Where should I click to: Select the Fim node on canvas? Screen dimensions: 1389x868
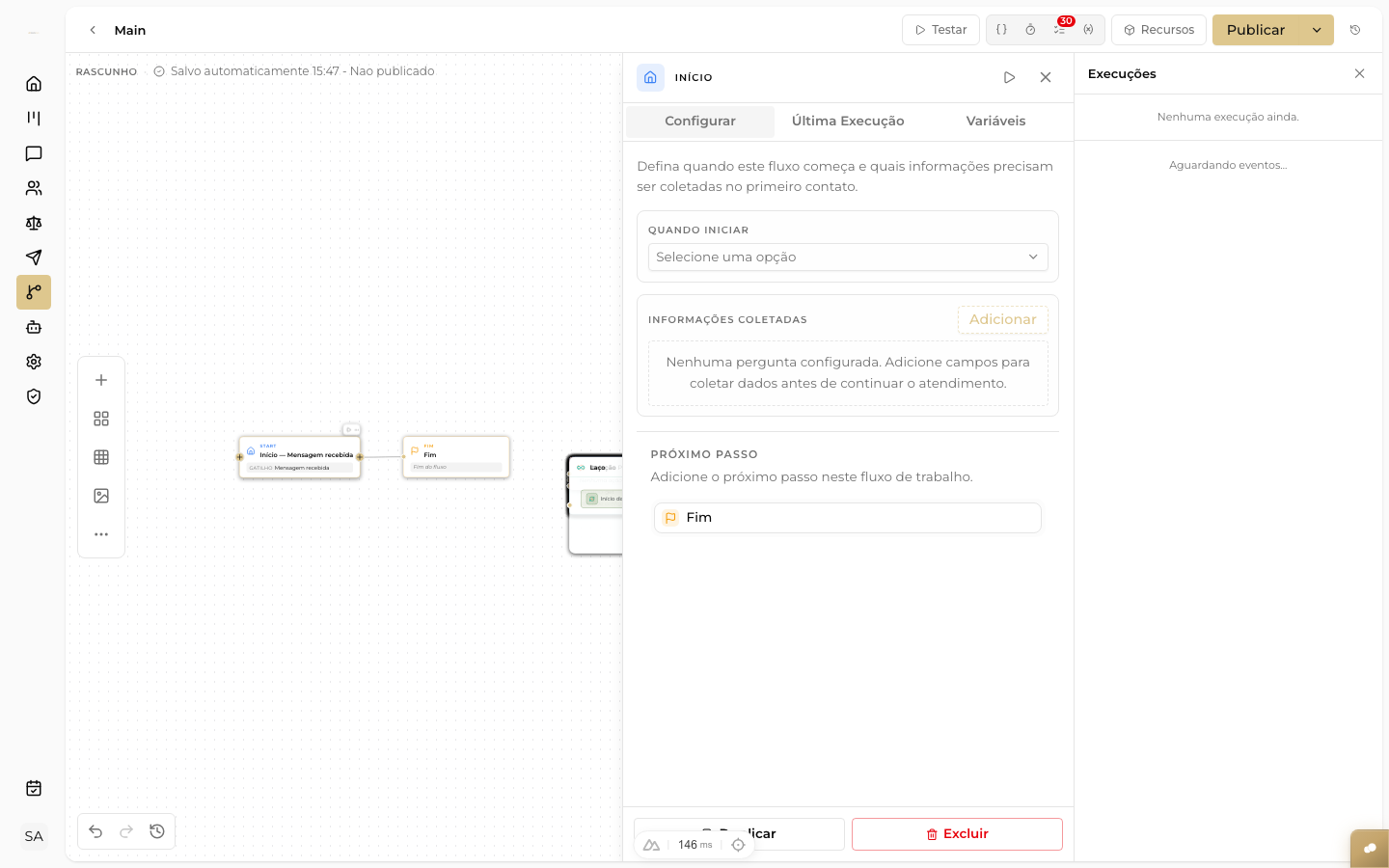[x=456, y=456]
